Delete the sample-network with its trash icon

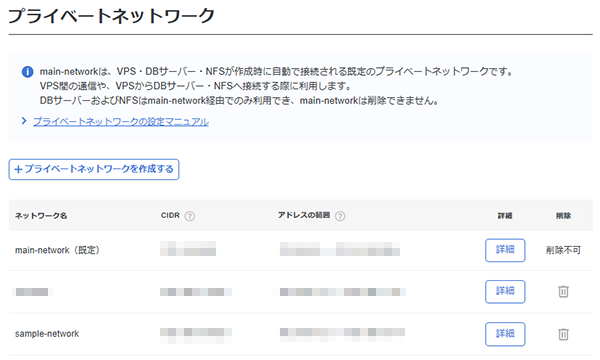(x=563, y=334)
